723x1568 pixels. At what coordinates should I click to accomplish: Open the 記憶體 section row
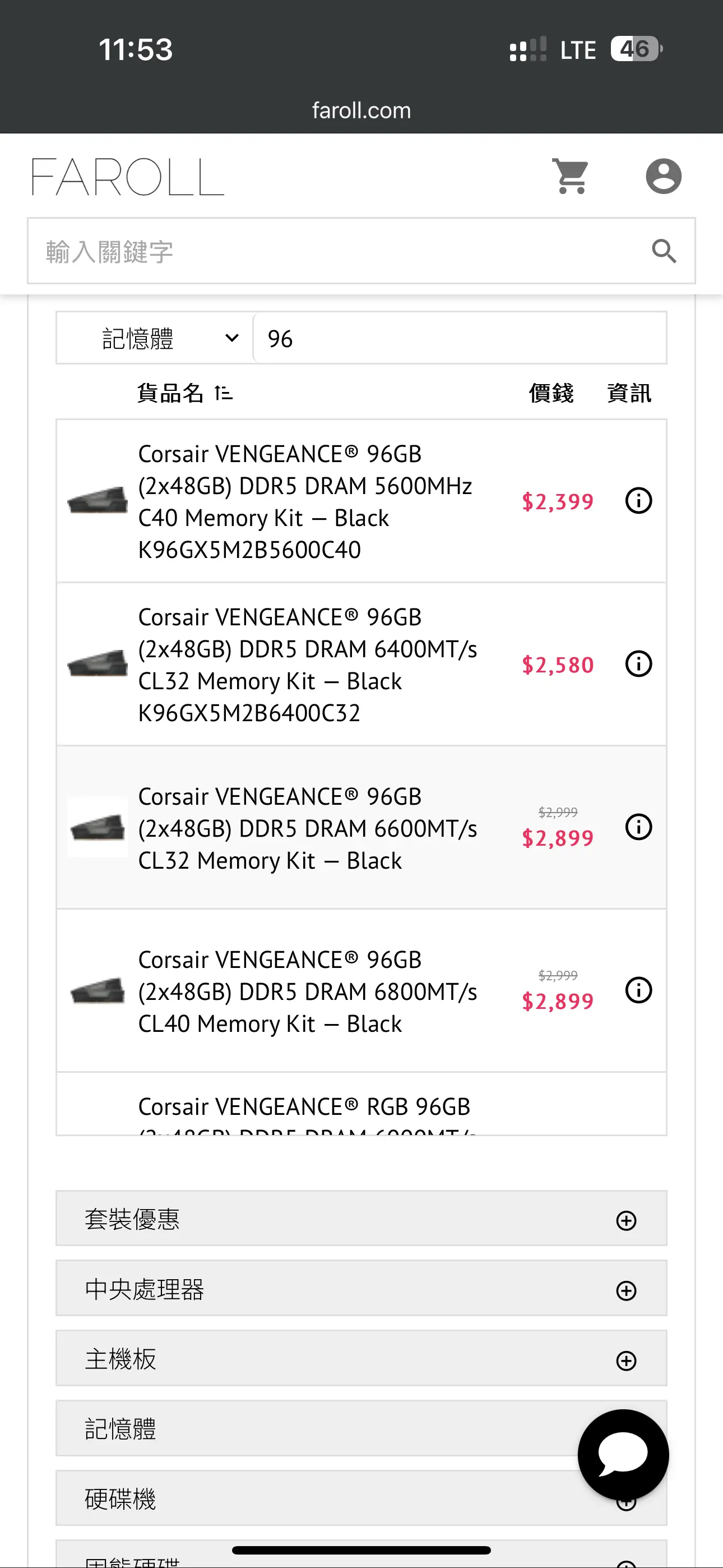click(361, 1428)
